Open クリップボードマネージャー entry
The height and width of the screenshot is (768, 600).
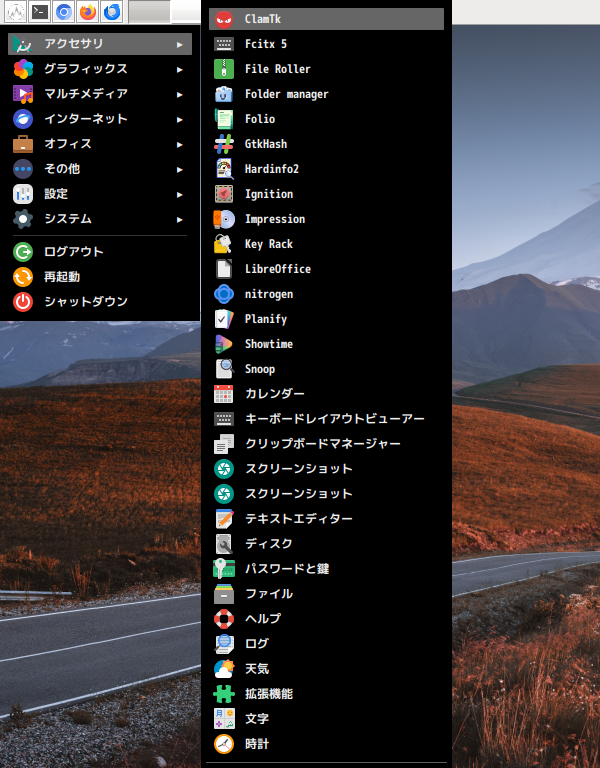326,444
